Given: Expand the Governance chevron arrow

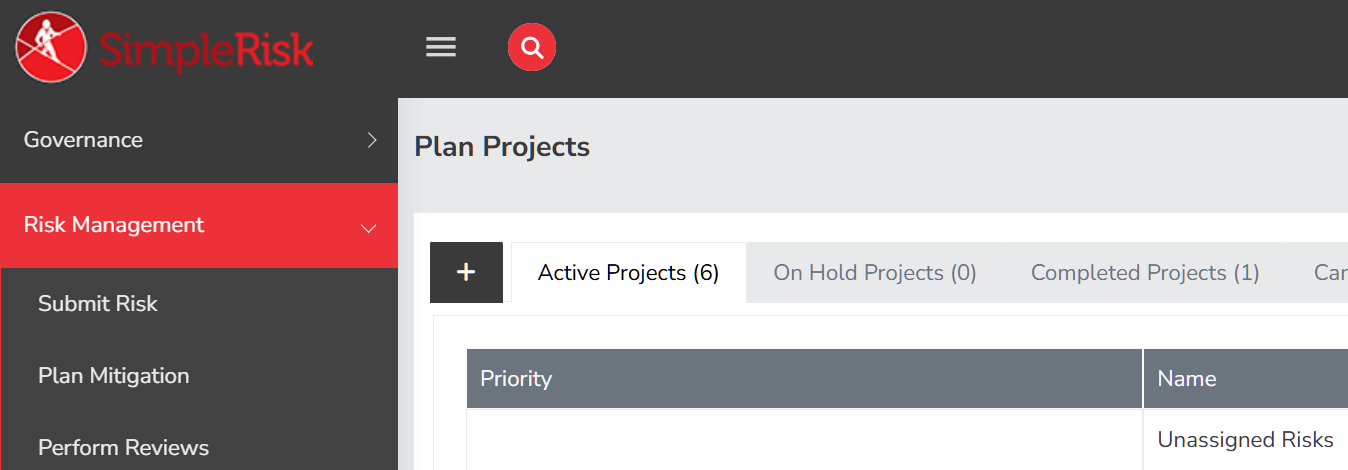Looking at the screenshot, I should 372,140.
